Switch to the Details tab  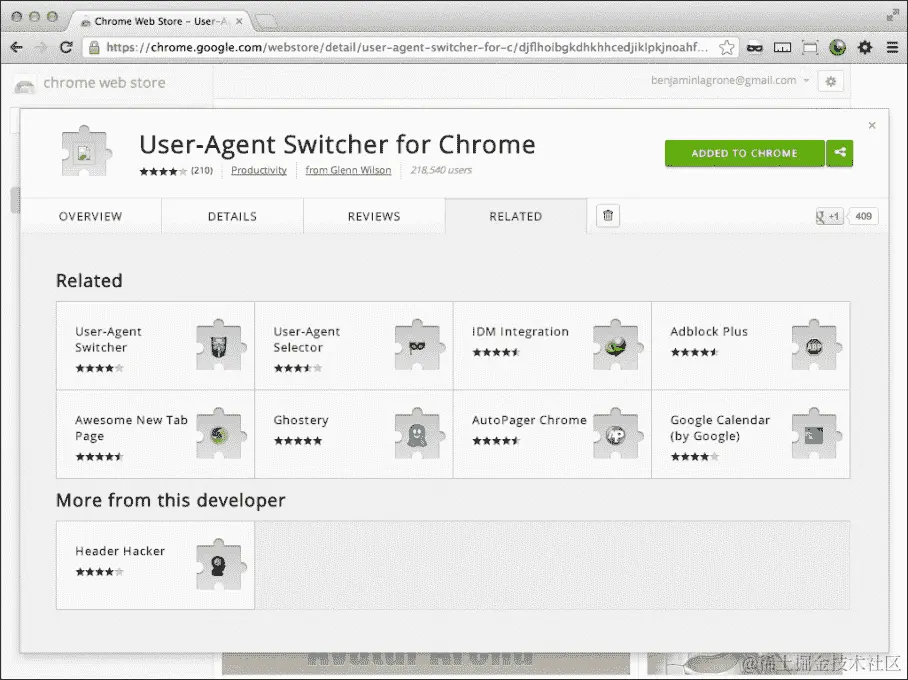click(232, 216)
